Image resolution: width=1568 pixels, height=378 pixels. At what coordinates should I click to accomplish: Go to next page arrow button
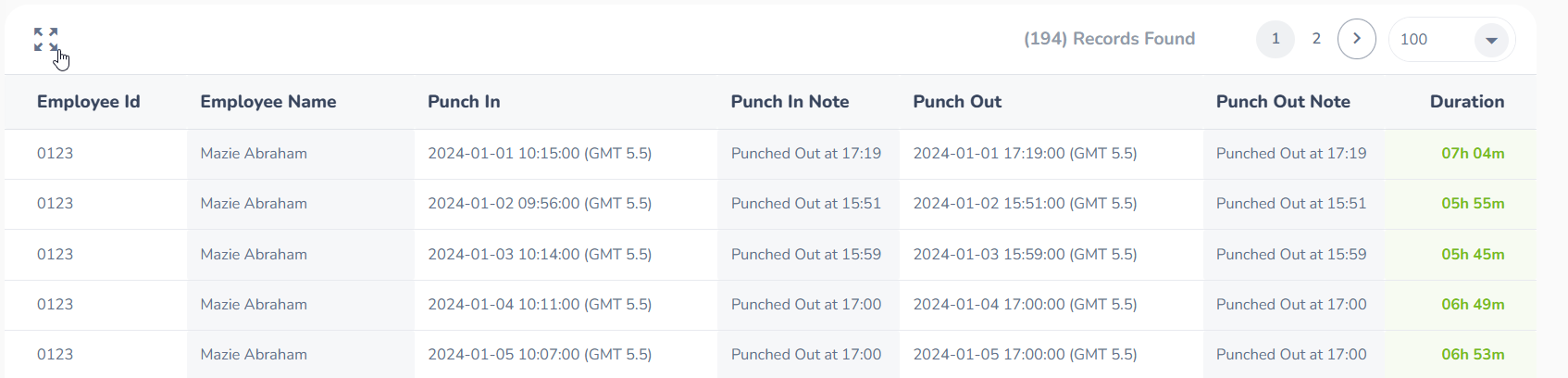tap(1356, 39)
